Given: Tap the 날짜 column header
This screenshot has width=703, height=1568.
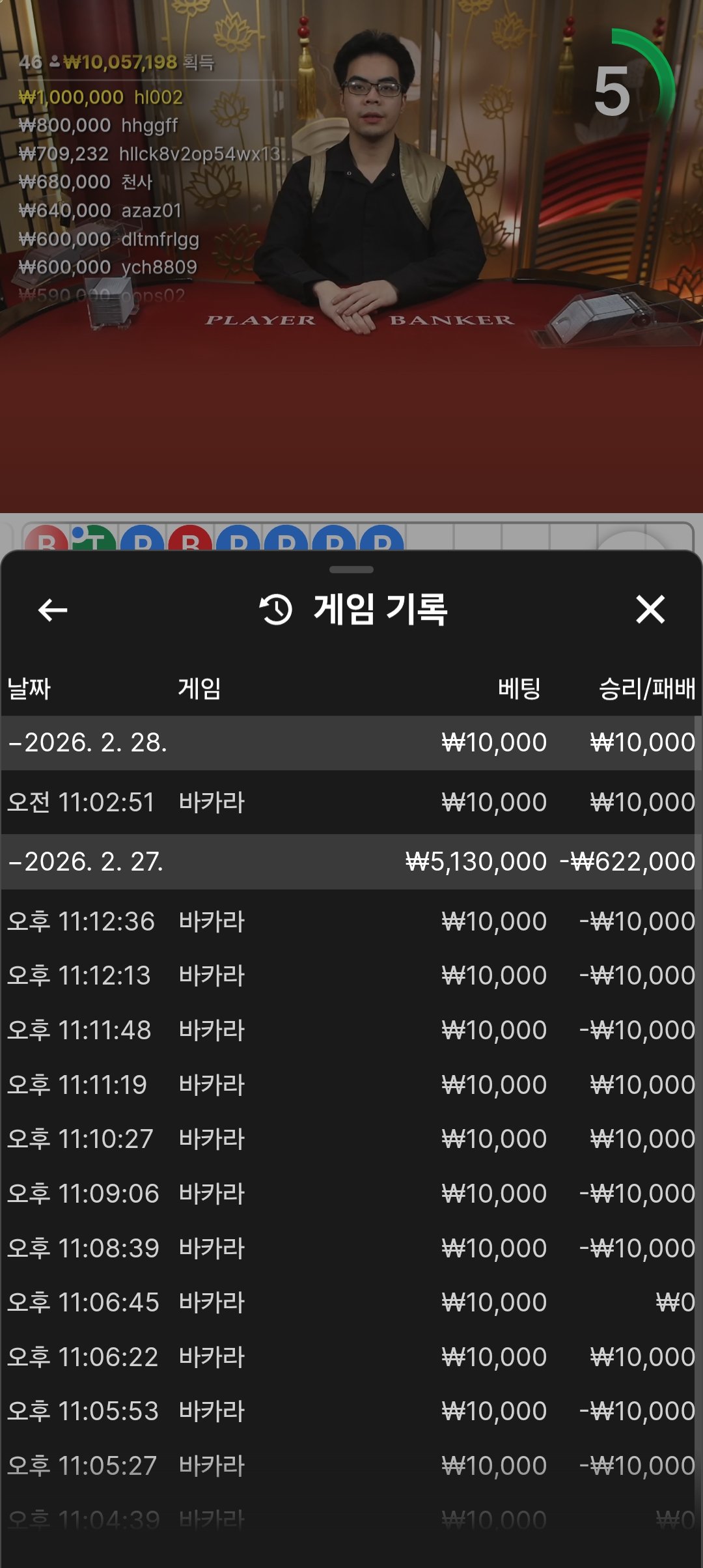Looking at the screenshot, I should [x=29, y=688].
